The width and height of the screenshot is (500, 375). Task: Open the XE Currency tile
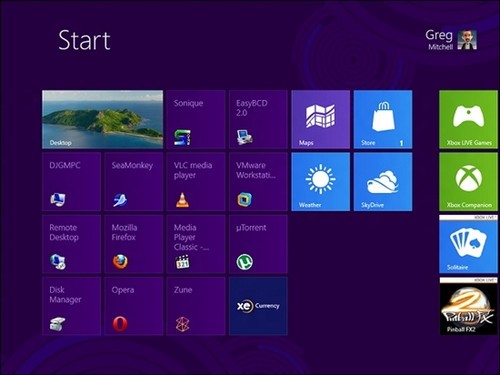[x=258, y=306]
